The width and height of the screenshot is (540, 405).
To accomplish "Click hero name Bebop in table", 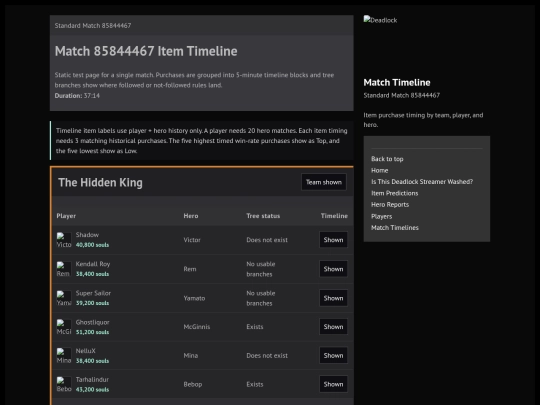I will coord(193,384).
